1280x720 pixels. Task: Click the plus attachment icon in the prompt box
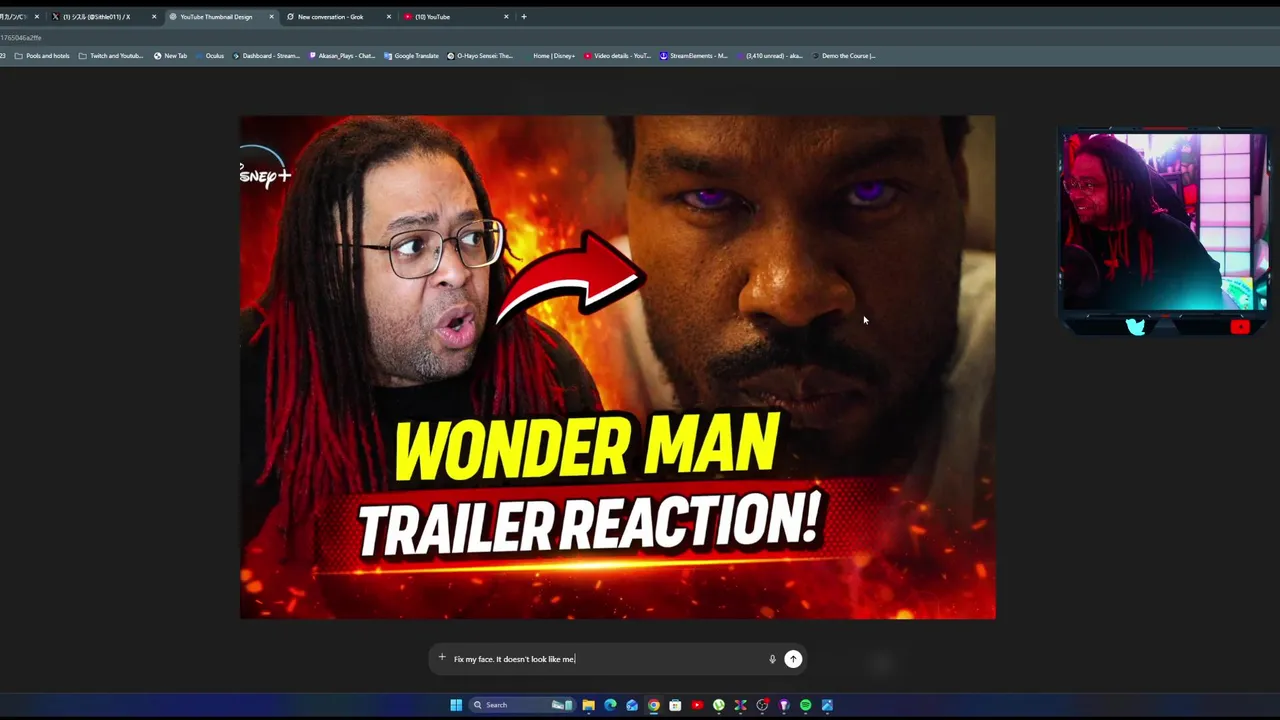click(x=442, y=657)
